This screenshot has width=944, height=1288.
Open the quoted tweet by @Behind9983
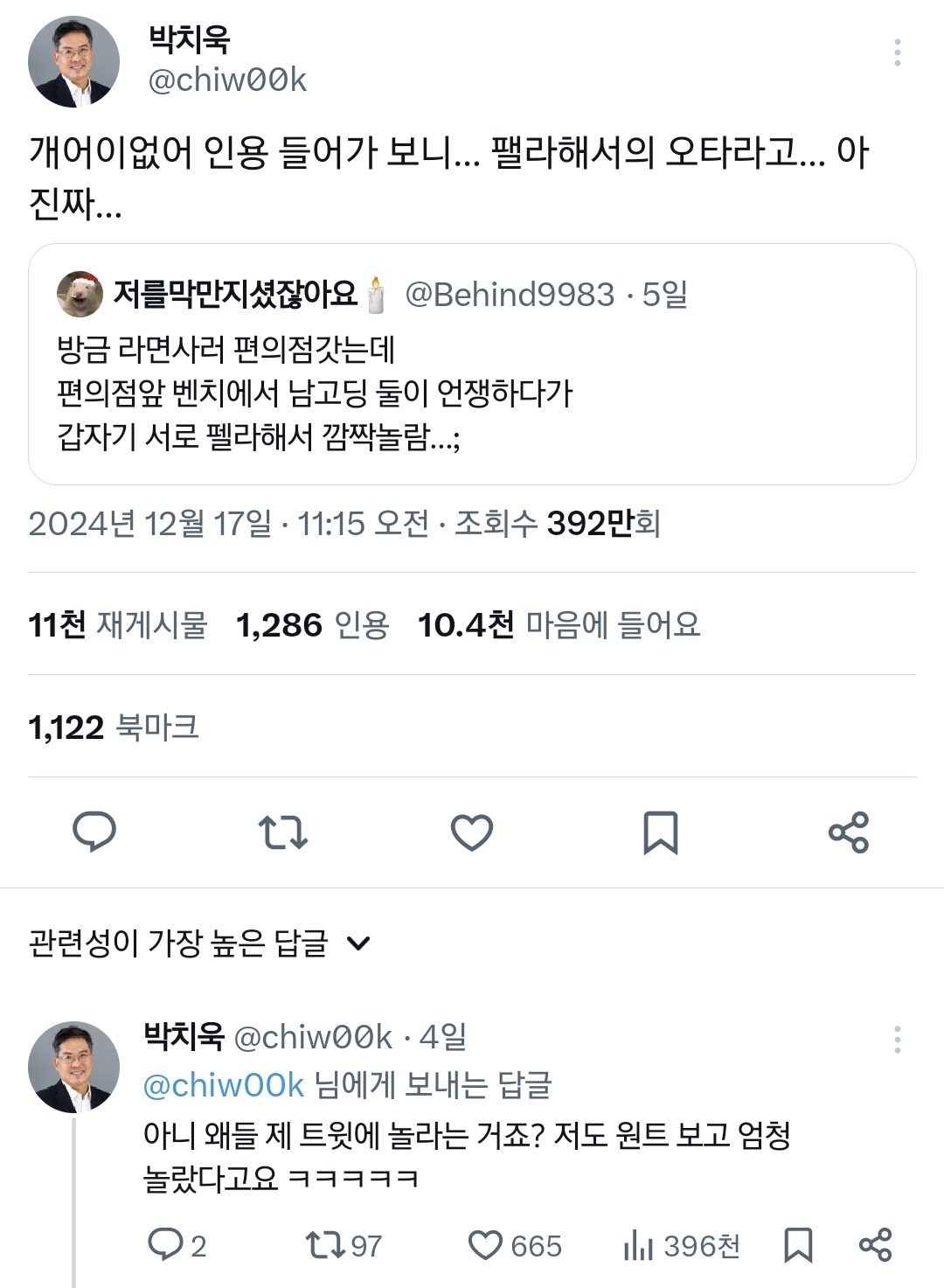pos(472,364)
